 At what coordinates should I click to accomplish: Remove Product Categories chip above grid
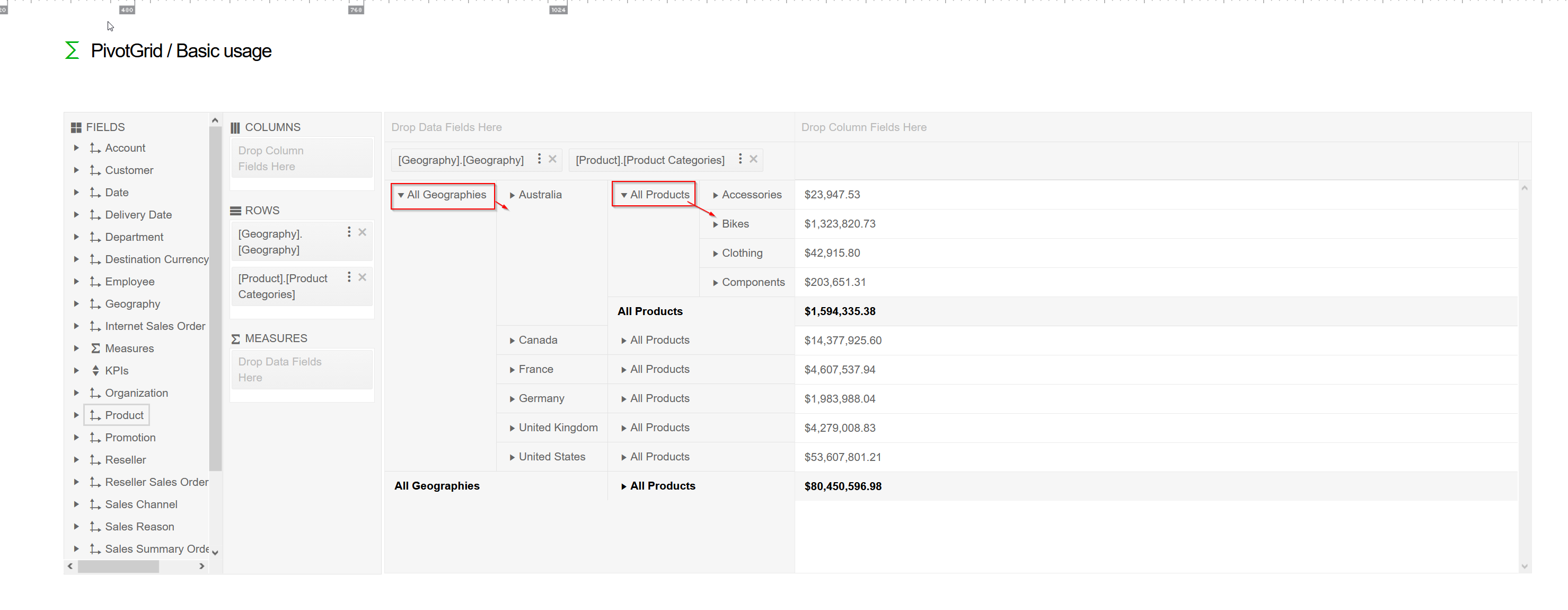coord(753,159)
